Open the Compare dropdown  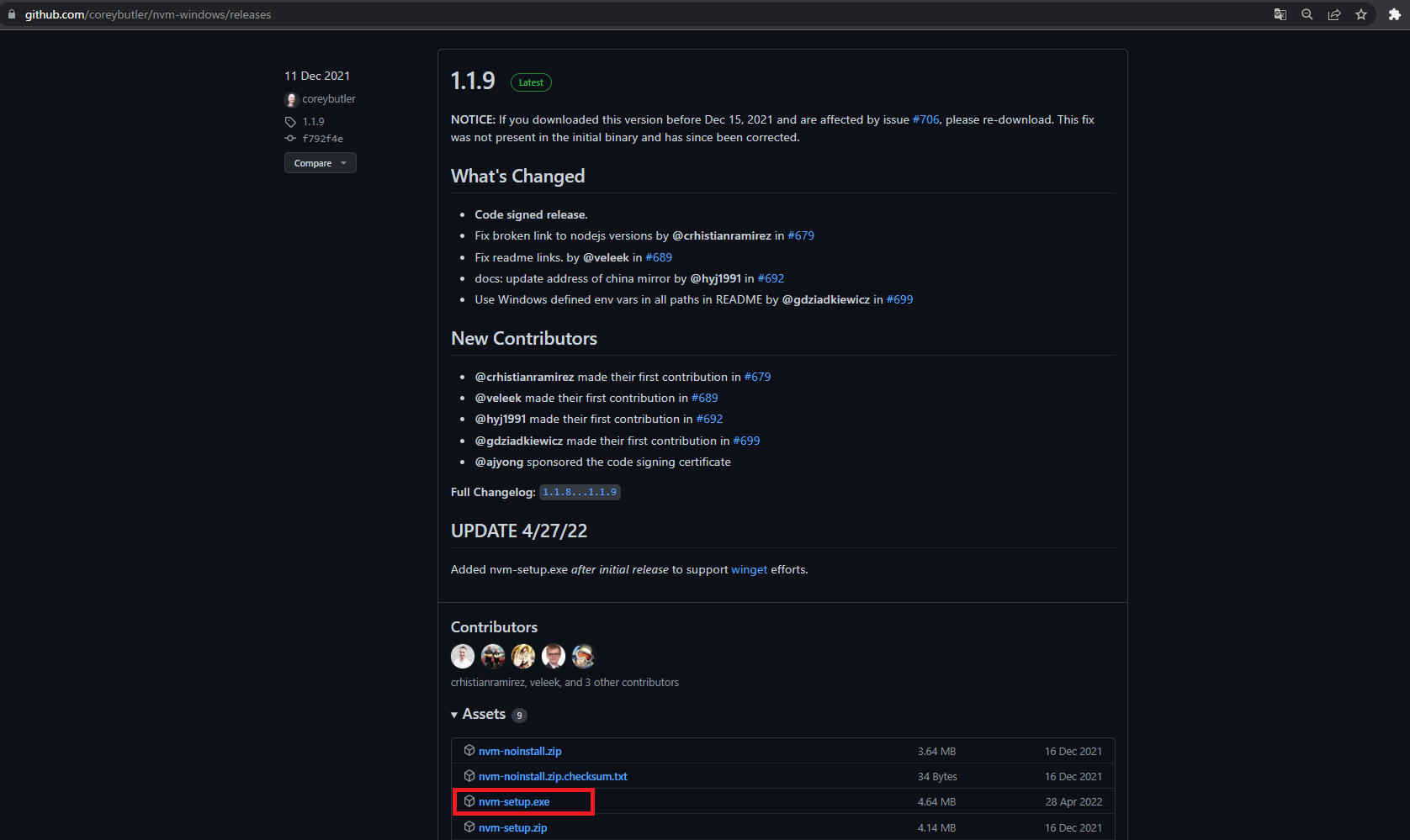(x=320, y=162)
